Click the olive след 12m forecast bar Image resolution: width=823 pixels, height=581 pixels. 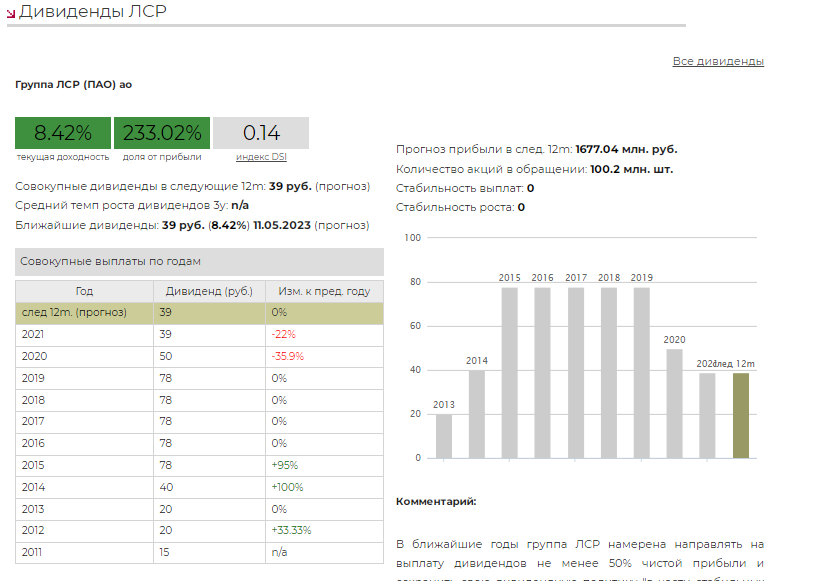(x=741, y=416)
